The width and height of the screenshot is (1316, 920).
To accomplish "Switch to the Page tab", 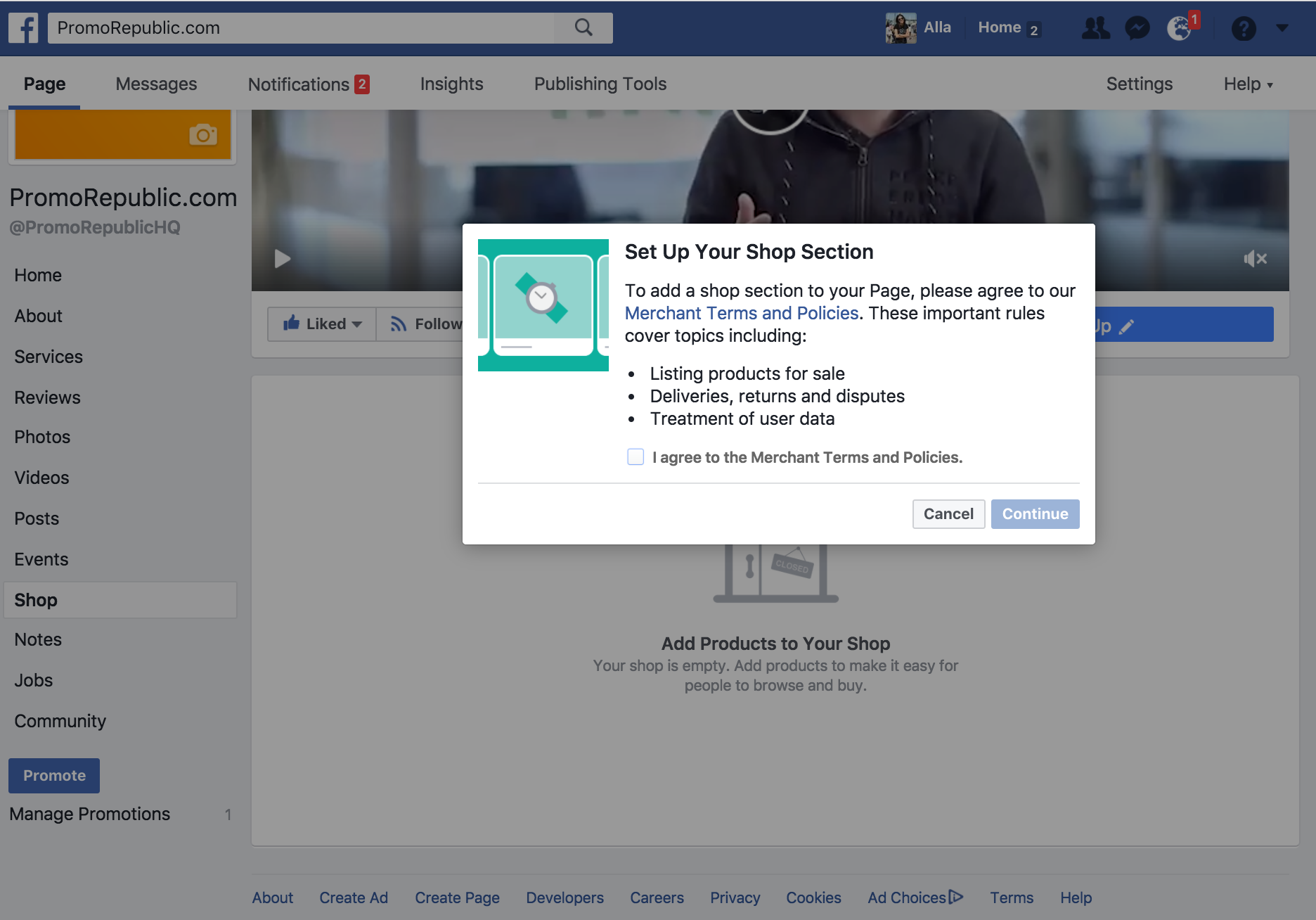I will pyautogui.click(x=44, y=84).
